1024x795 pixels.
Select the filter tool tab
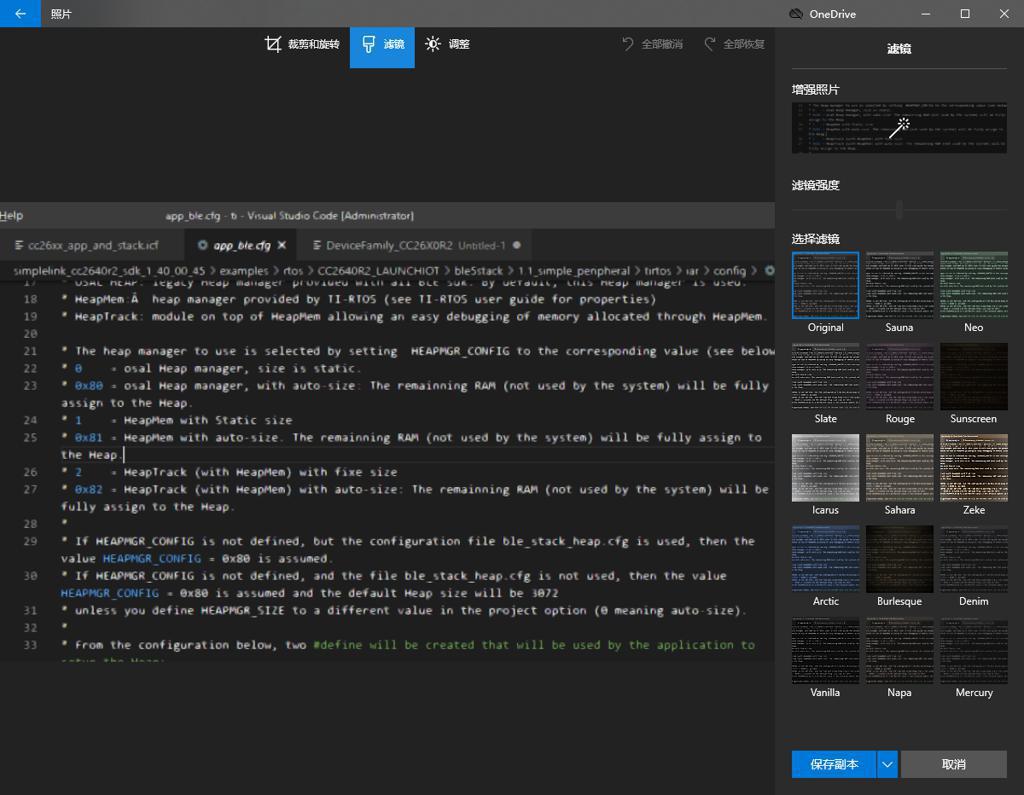pos(382,47)
